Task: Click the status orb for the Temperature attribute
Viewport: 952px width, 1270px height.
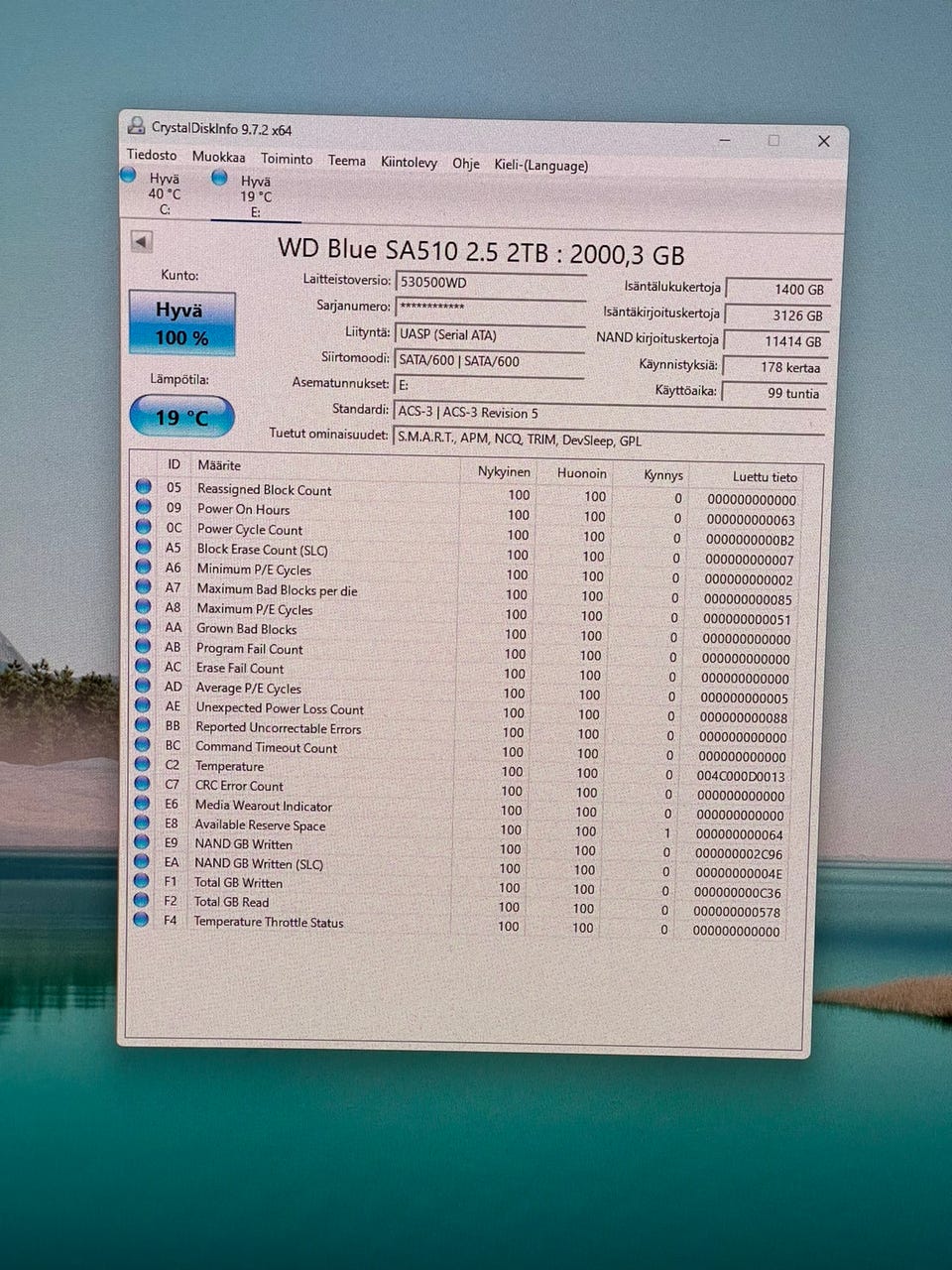Action: pyautogui.click(x=143, y=765)
